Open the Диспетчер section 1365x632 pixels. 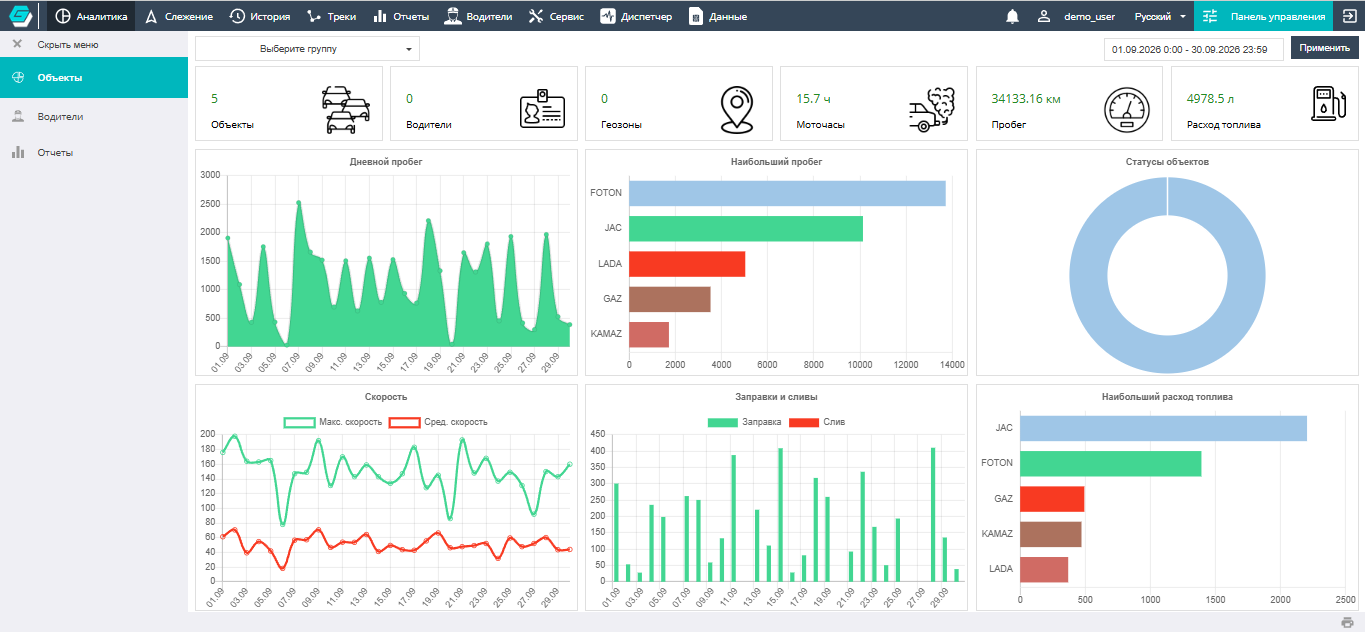coord(636,16)
